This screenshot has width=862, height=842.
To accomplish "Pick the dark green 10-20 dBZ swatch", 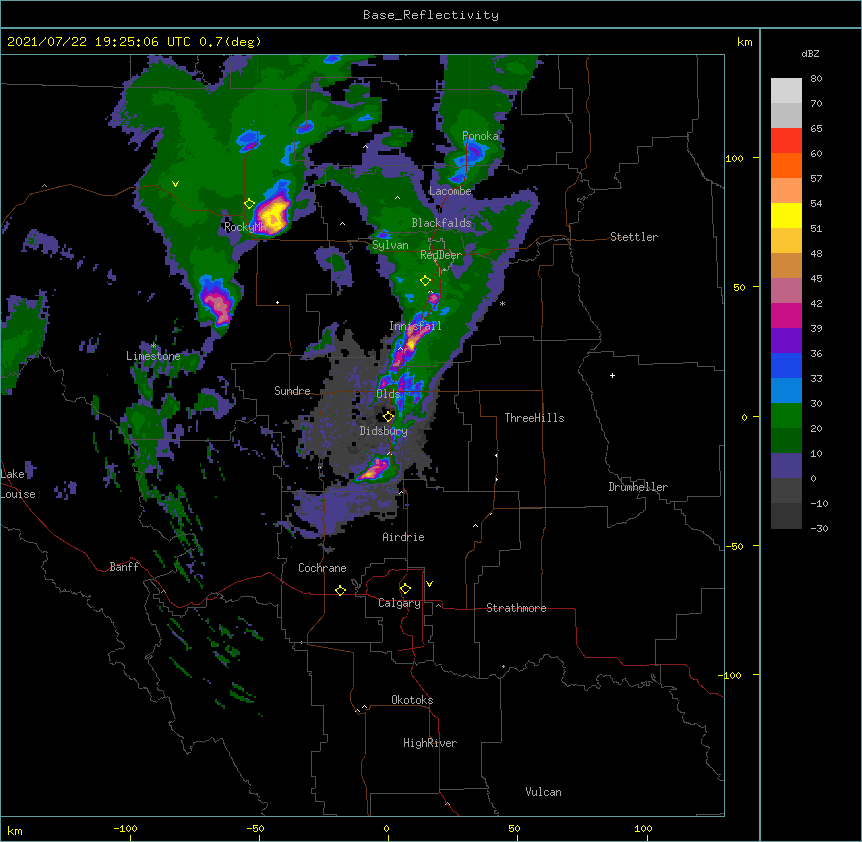I will [786, 441].
